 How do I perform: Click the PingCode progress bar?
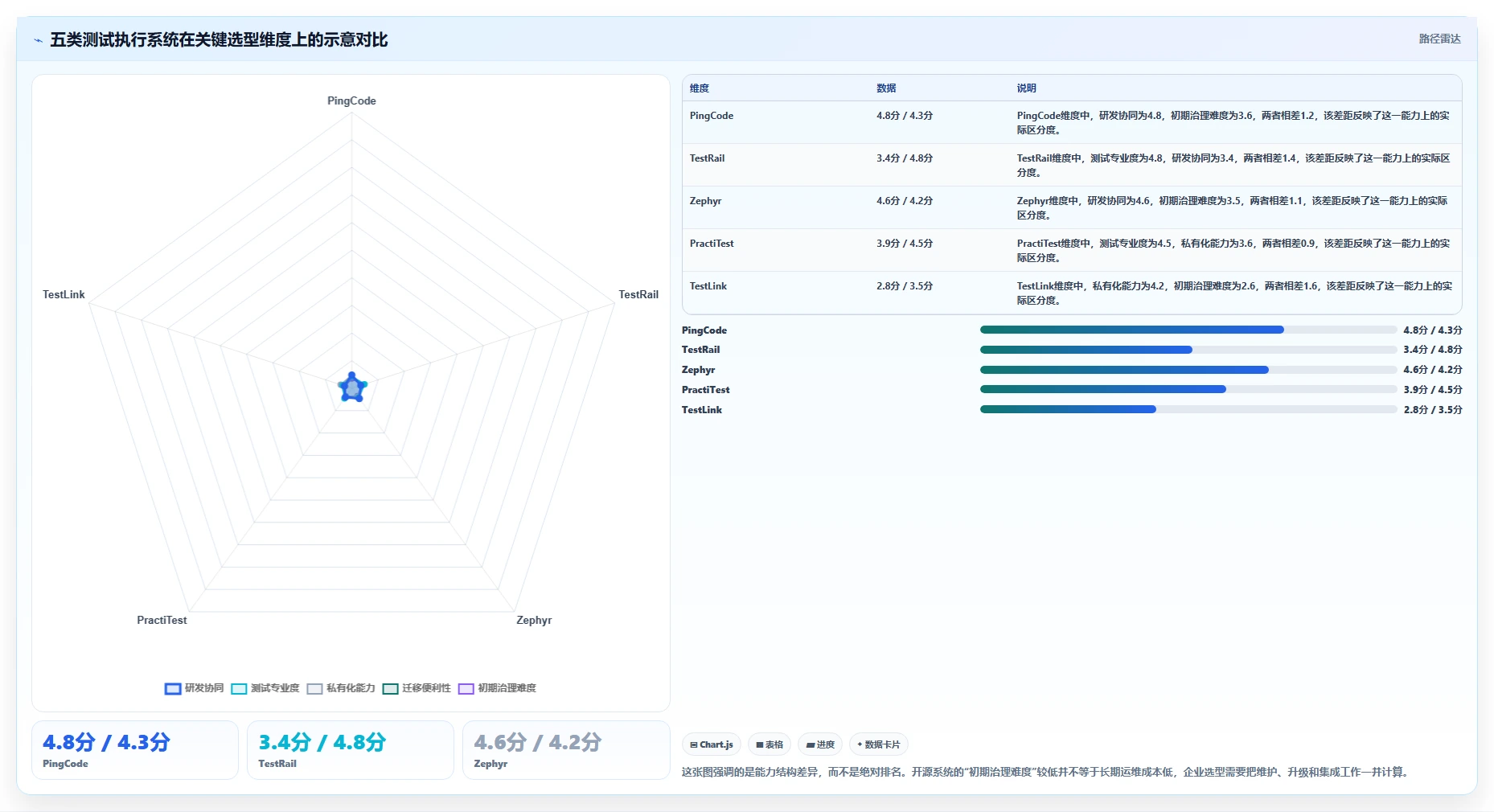pyautogui.click(x=1188, y=330)
